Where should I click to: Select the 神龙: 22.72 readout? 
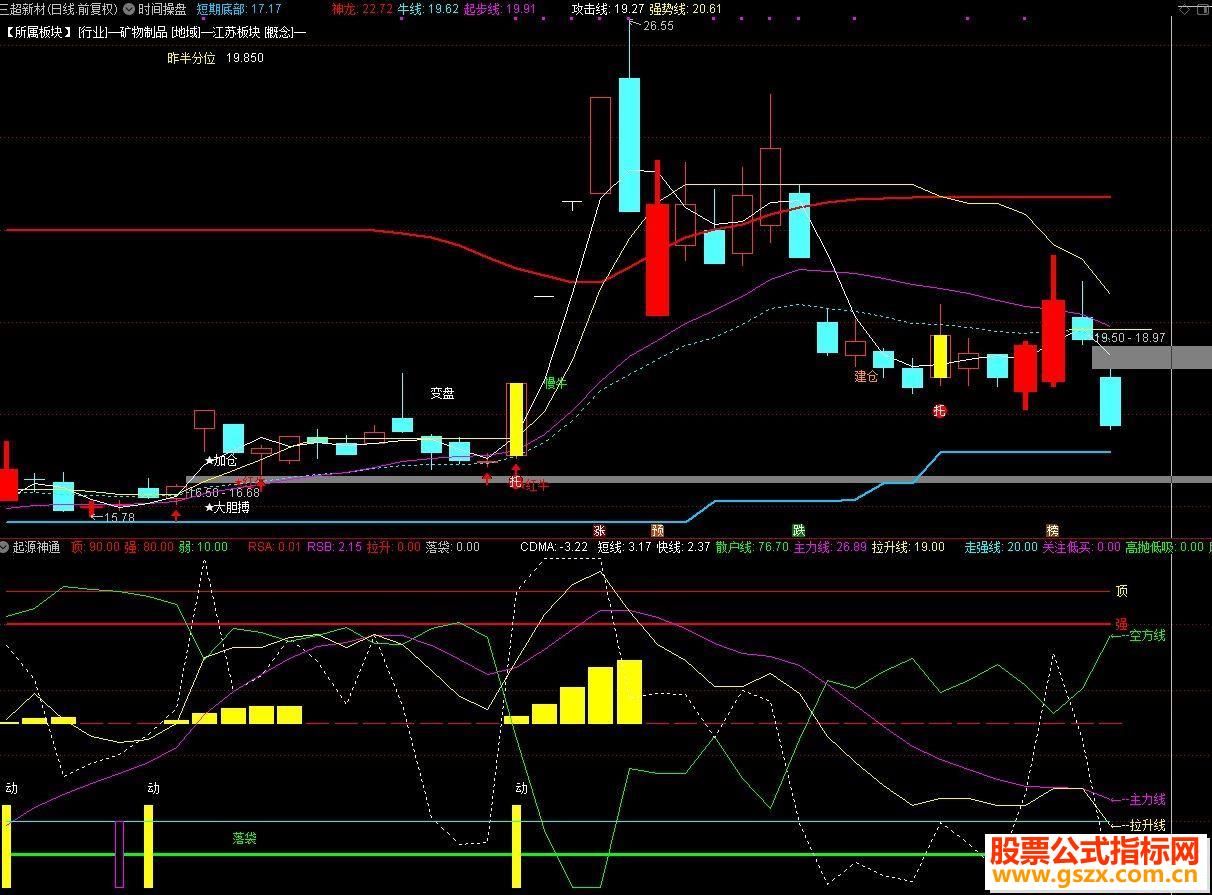click(361, 9)
